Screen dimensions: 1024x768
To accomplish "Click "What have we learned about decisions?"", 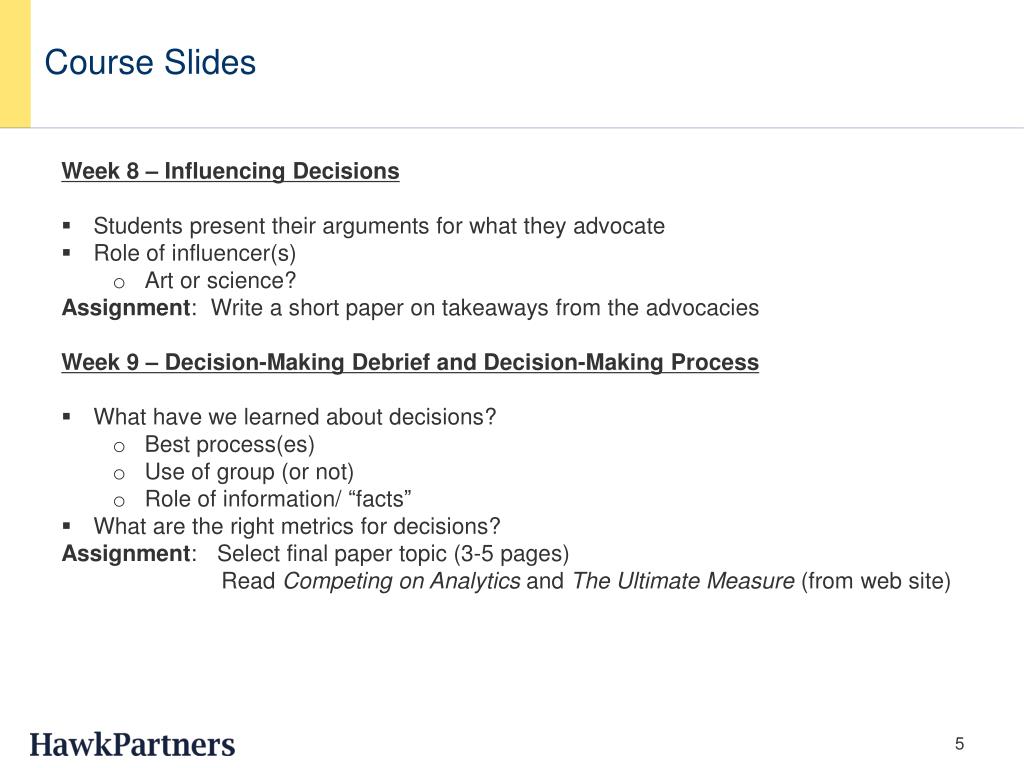I will tap(295, 417).
